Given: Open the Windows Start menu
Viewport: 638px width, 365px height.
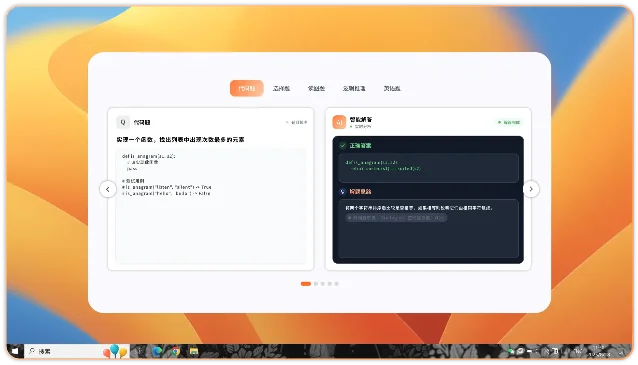Looking at the screenshot, I should click(15, 351).
